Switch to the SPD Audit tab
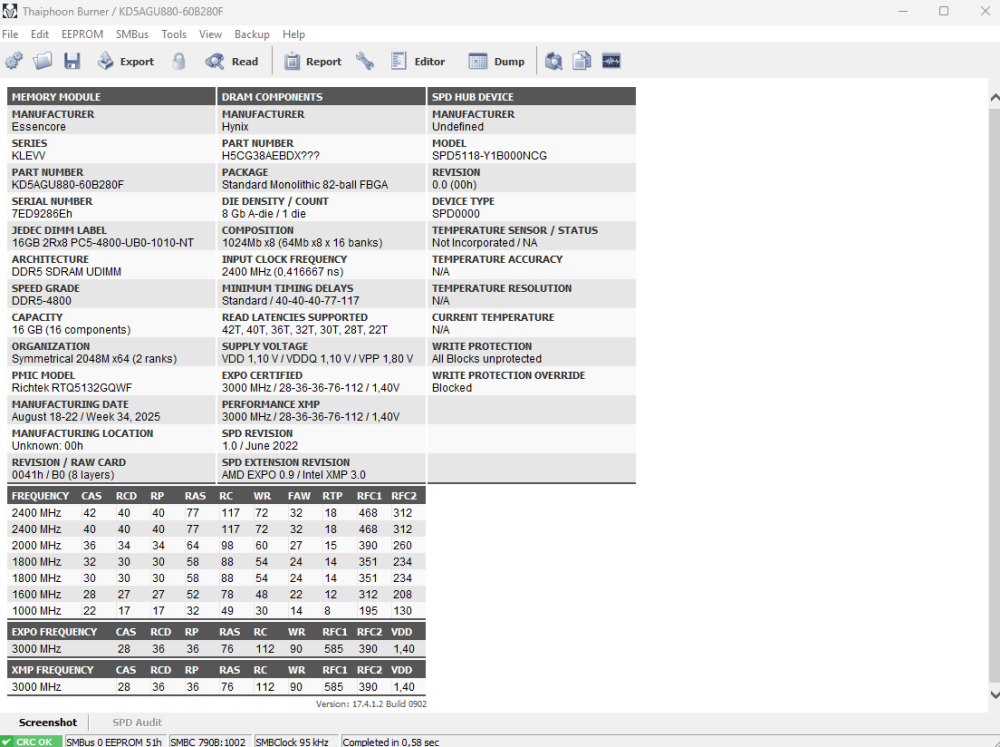1000x747 pixels. (137, 722)
